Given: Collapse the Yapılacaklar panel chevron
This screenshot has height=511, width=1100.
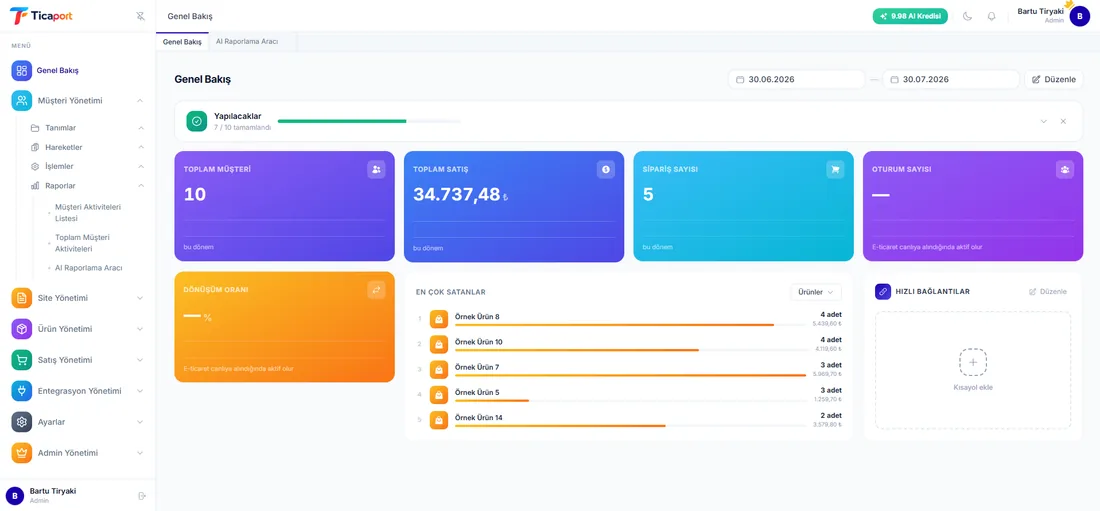Looking at the screenshot, I should (1043, 121).
